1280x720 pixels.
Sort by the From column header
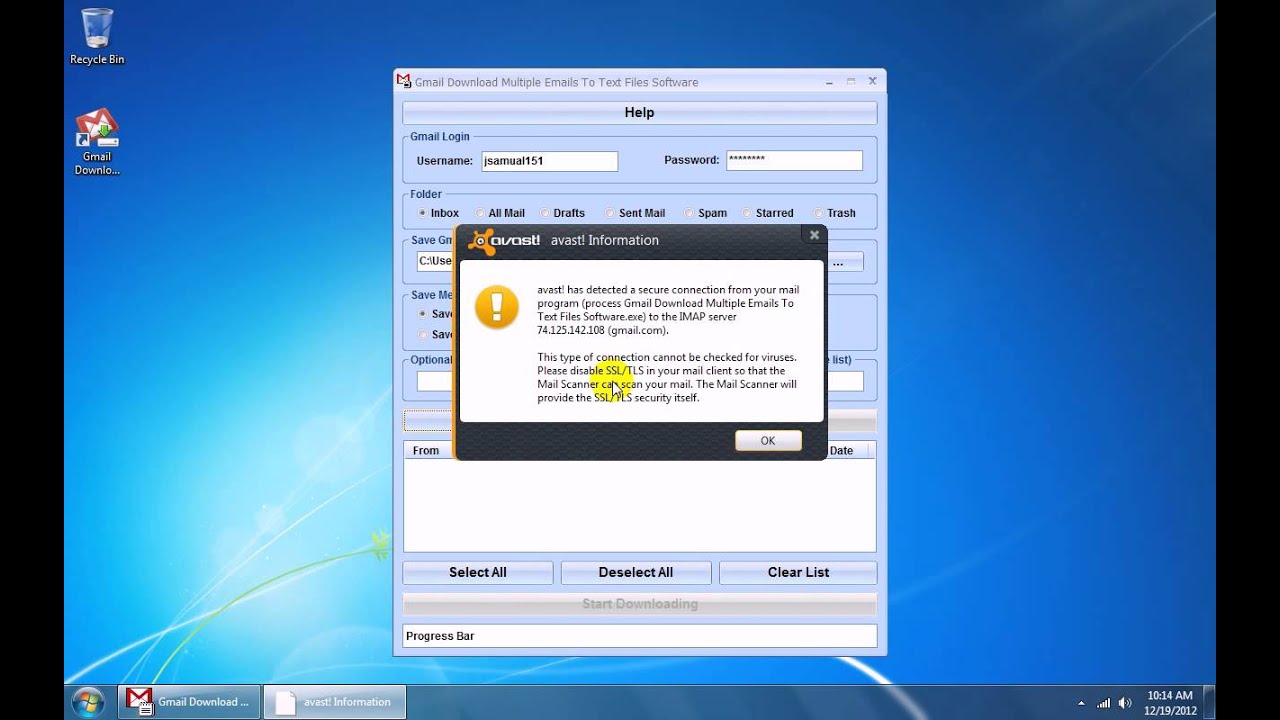pos(426,451)
